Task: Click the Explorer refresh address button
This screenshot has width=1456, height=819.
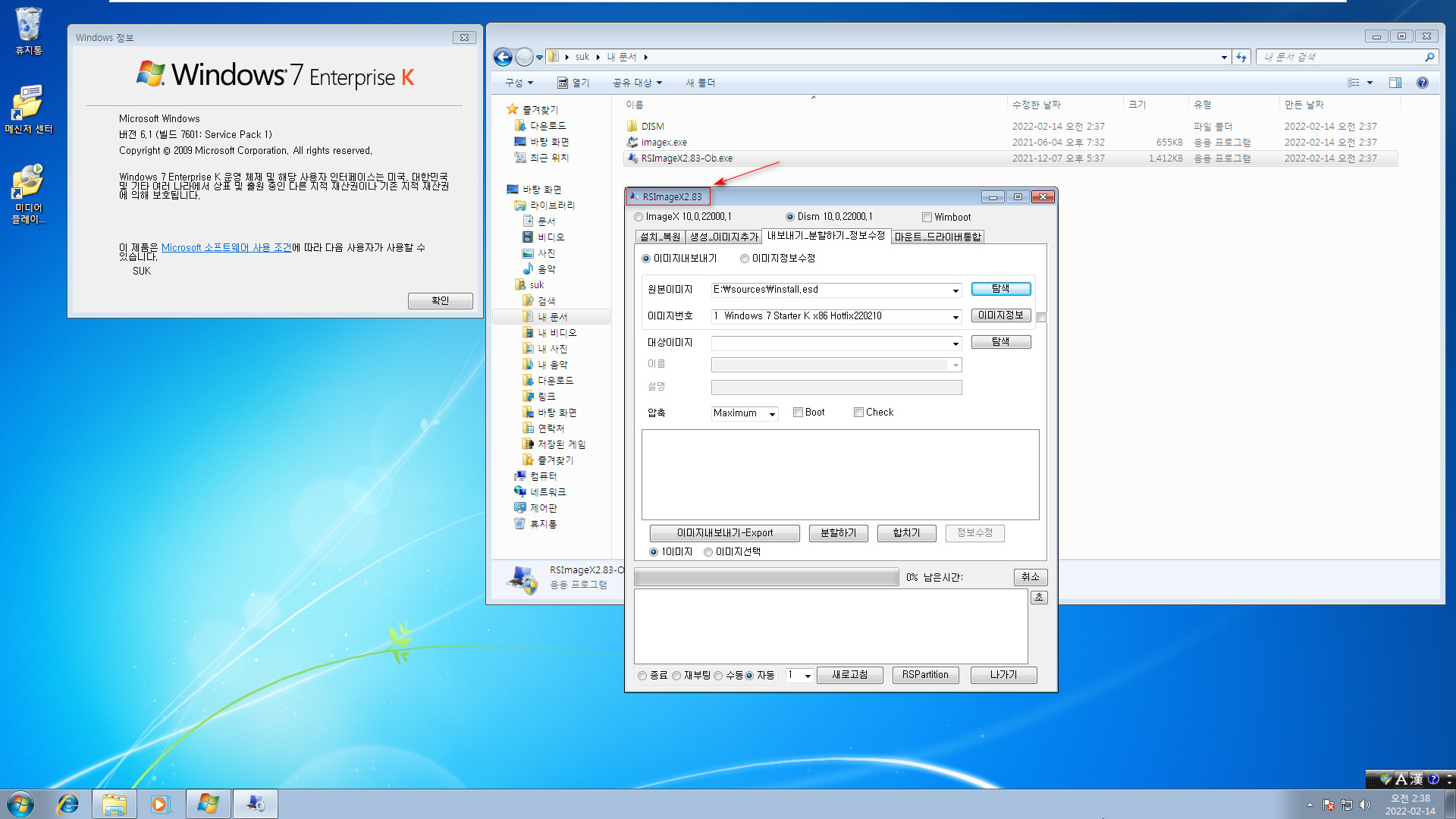Action: point(1241,57)
